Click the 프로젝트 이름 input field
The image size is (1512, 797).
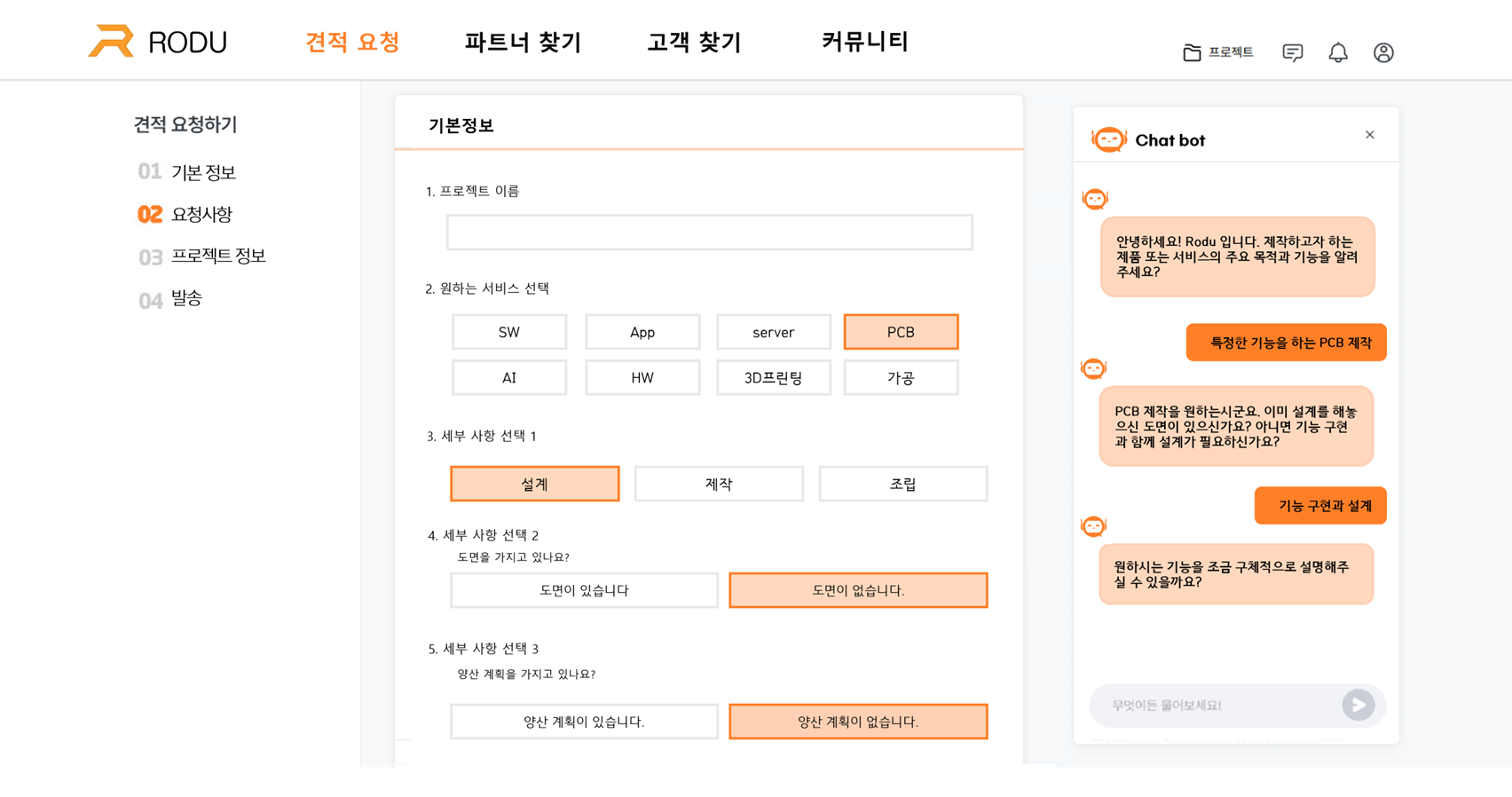pyautogui.click(x=710, y=233)
